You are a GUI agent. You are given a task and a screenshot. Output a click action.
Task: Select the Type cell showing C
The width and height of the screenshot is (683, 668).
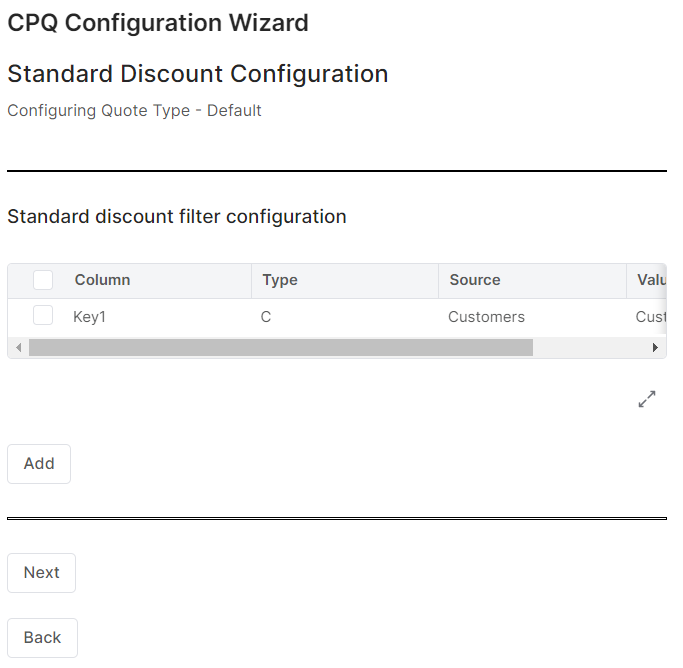pyautogui.click(x=266, y=317)
